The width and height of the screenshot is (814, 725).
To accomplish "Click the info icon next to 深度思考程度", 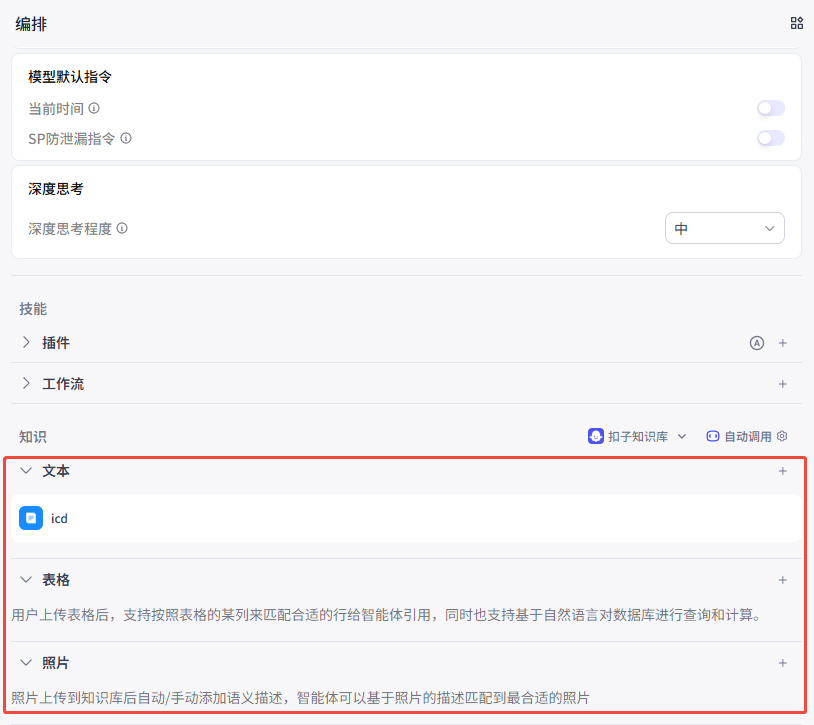I will [x=122, y=228].
